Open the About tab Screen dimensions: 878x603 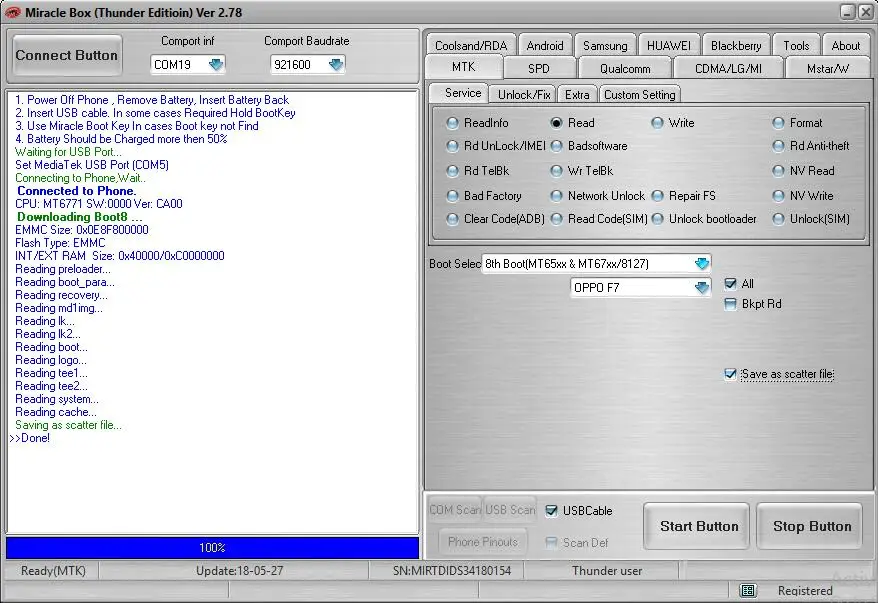846,45
